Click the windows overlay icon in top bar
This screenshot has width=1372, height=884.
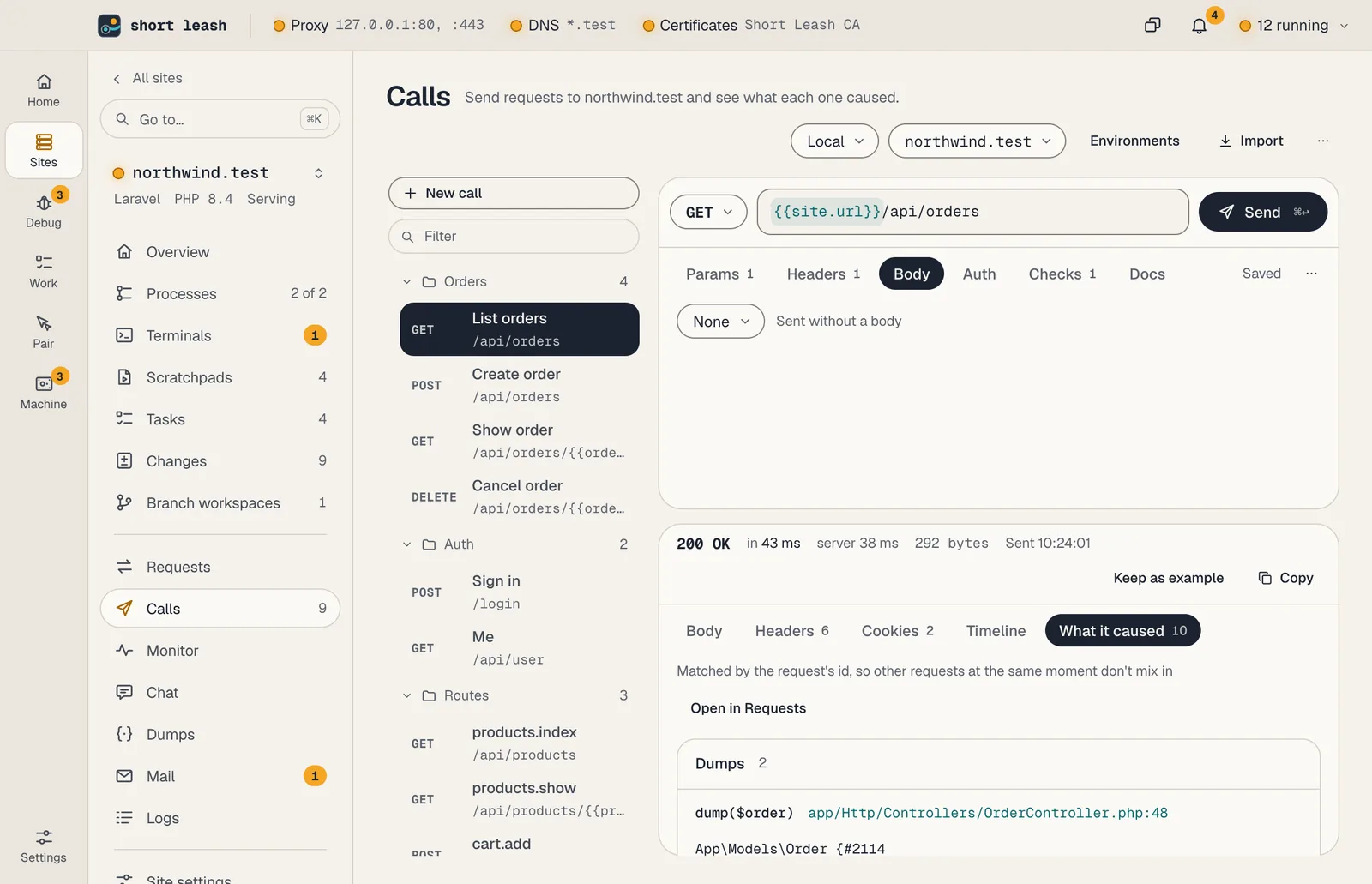point(1152,26)
